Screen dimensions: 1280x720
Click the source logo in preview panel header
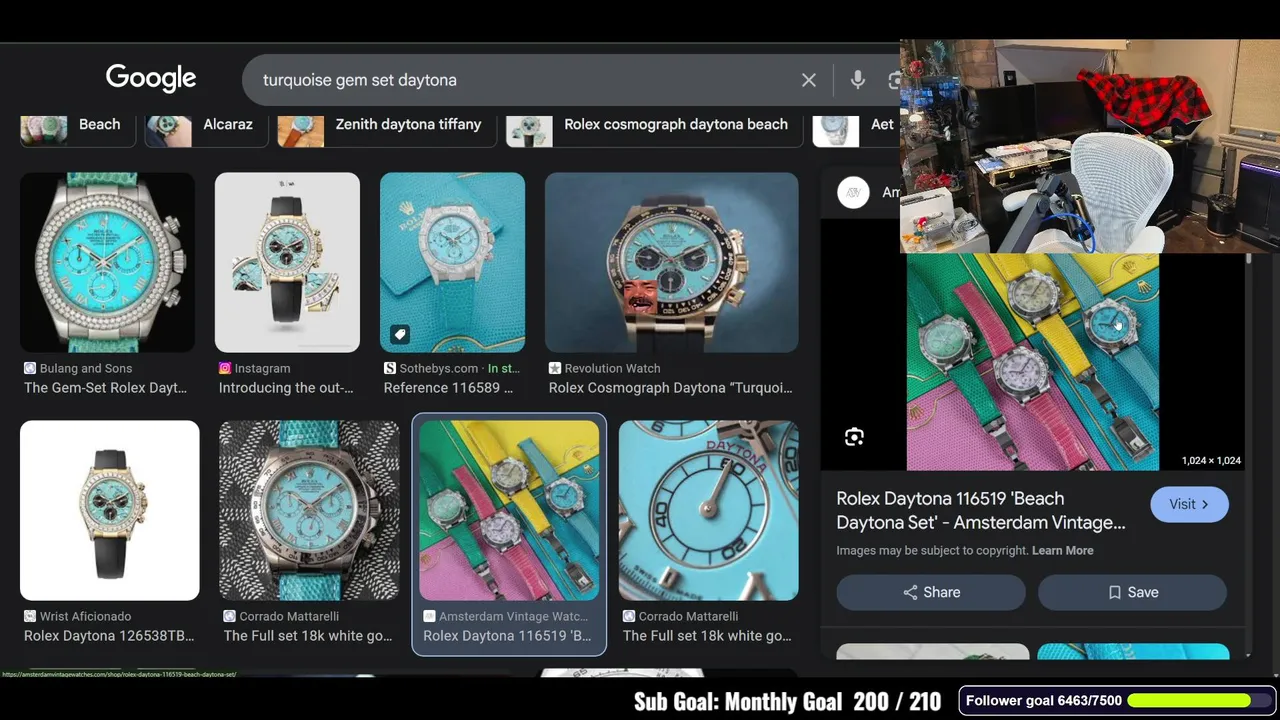pyautogui.click(x=853, y=193)
